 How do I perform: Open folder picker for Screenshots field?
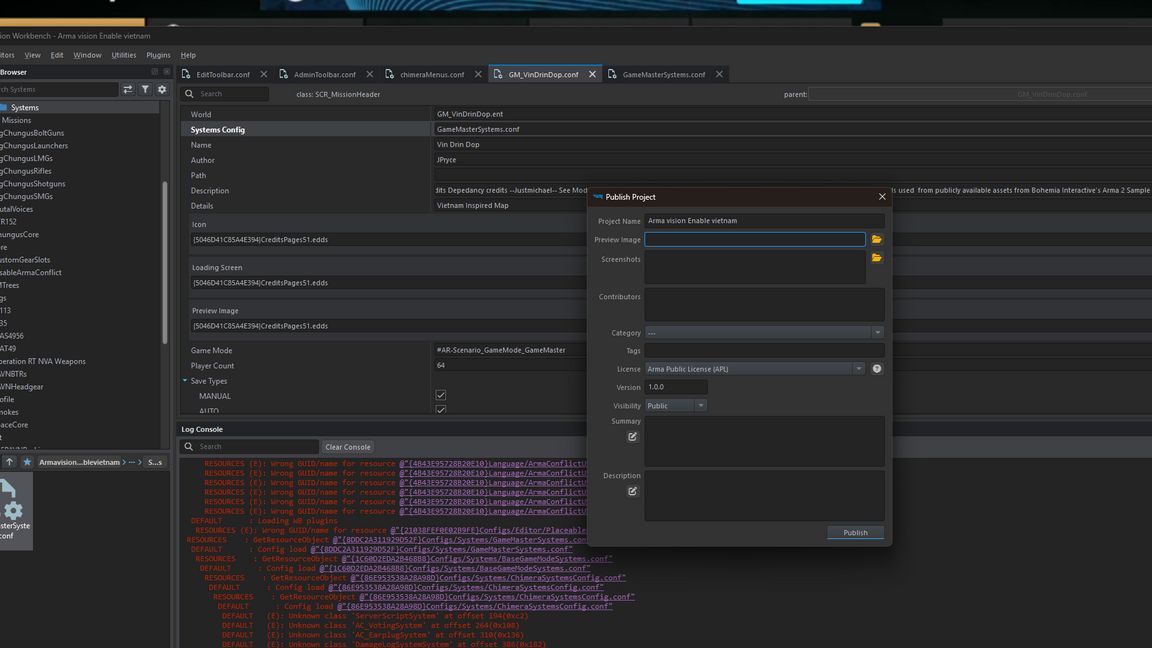(876, 258)
